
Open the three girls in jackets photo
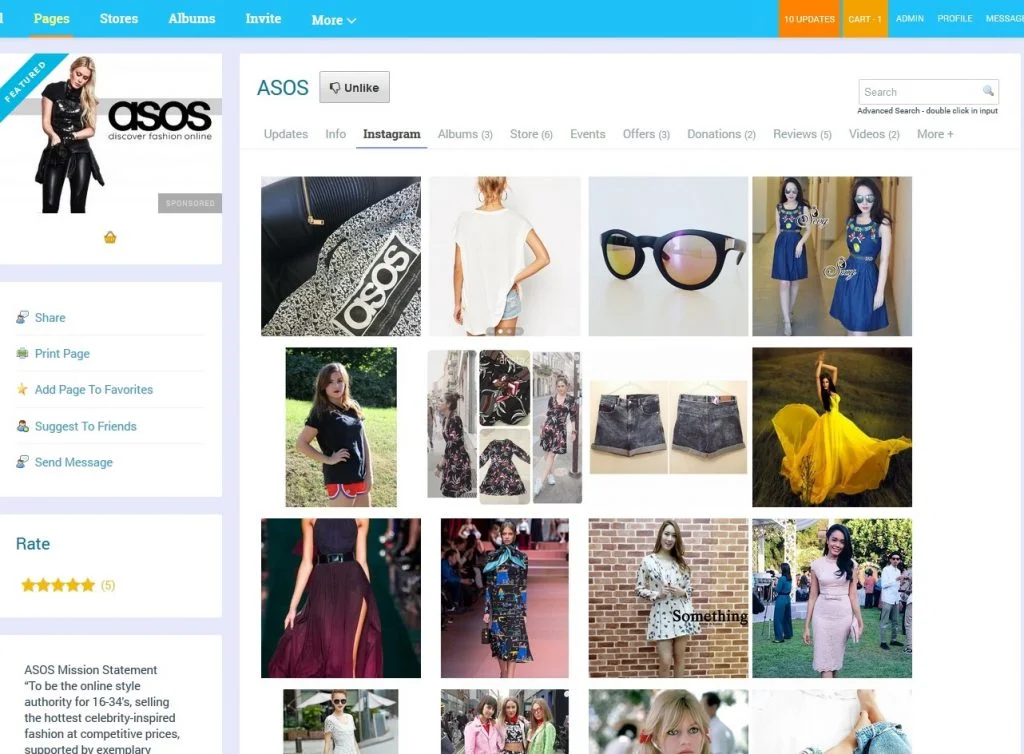pos(505,722)
